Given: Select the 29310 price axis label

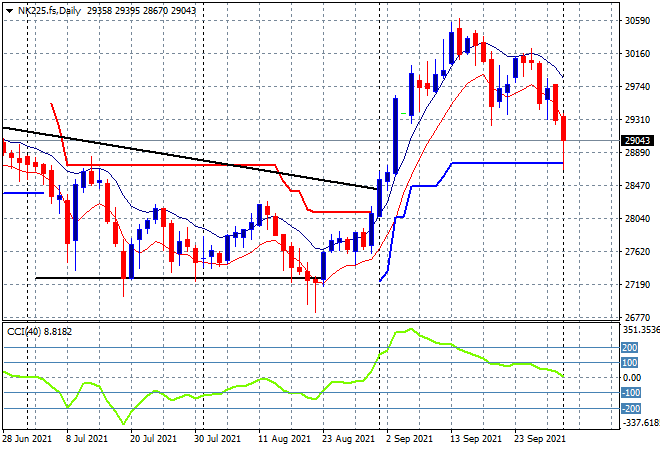Looking at the screenshot, I should tap(637, 120).
